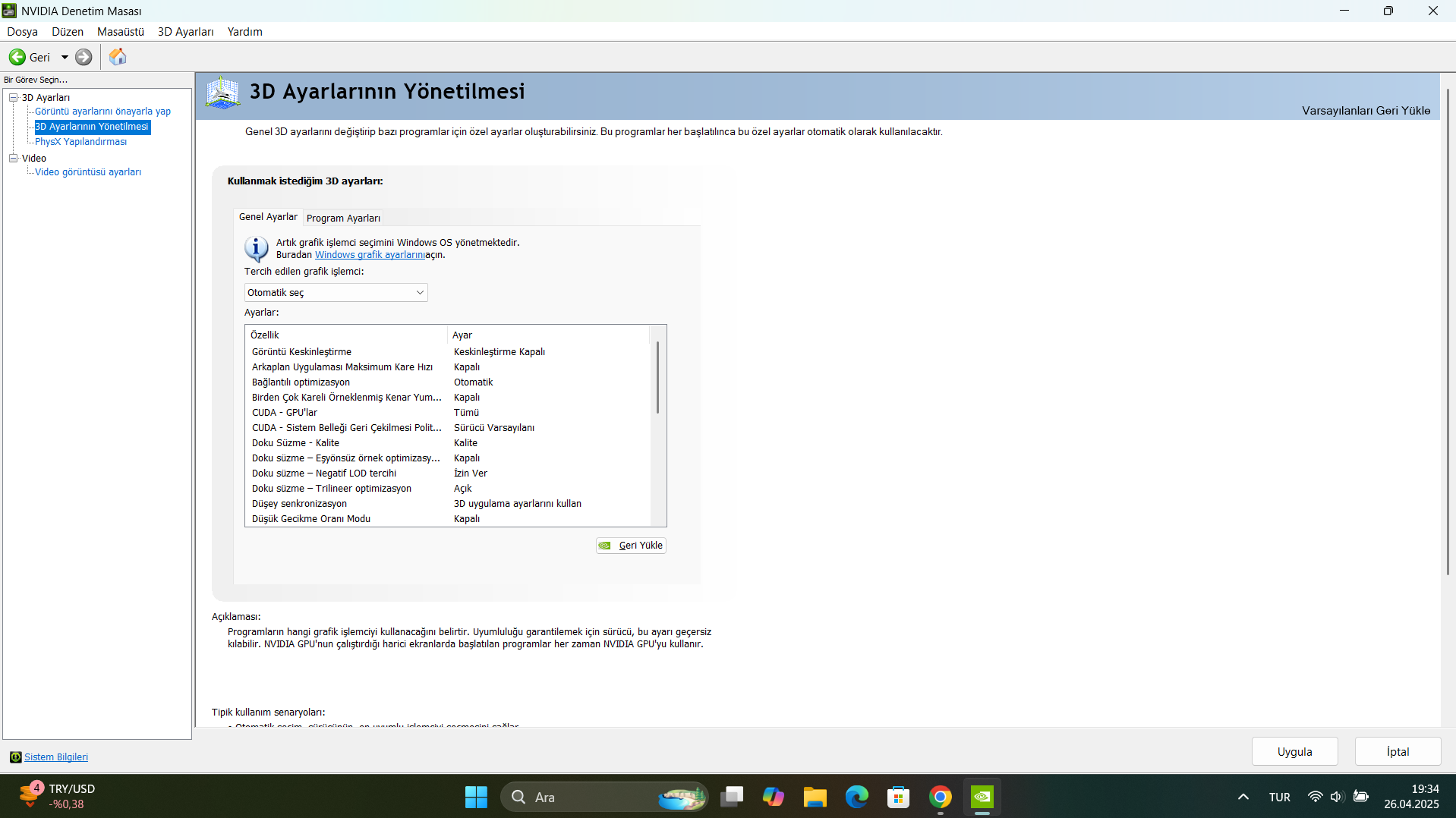Collapse the Video tree node
This screenshot has width=1456, height=818.
(x=13, y=158)
